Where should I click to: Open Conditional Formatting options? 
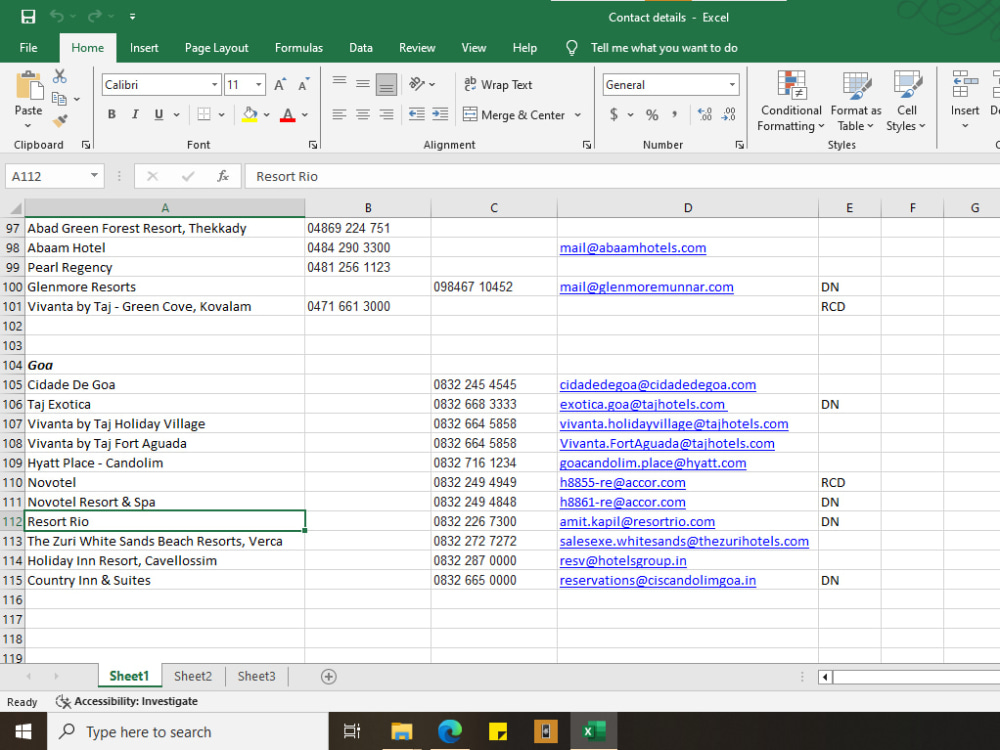790,100
